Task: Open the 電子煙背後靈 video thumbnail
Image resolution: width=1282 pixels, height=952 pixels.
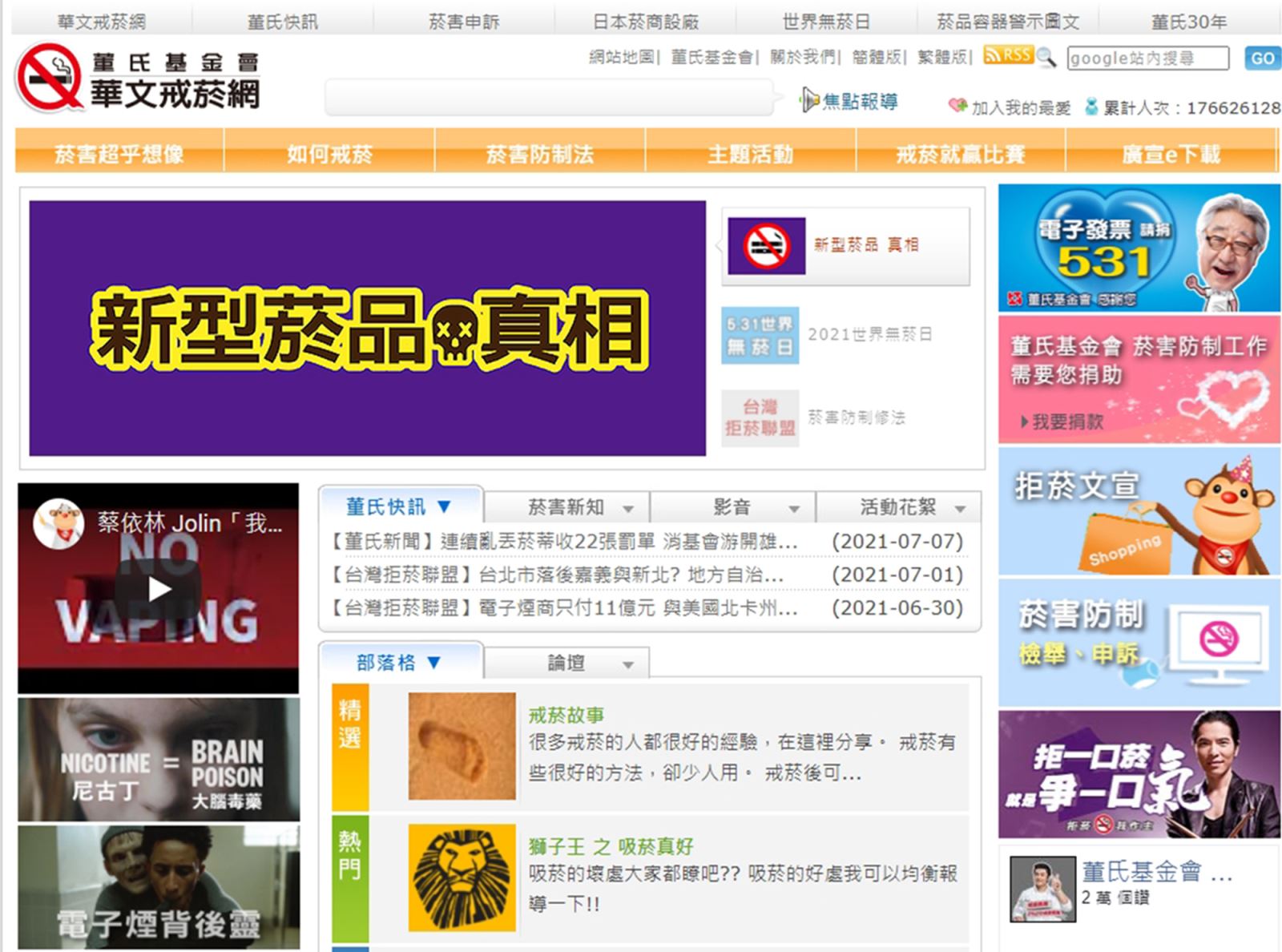Action: pos(159,888)
